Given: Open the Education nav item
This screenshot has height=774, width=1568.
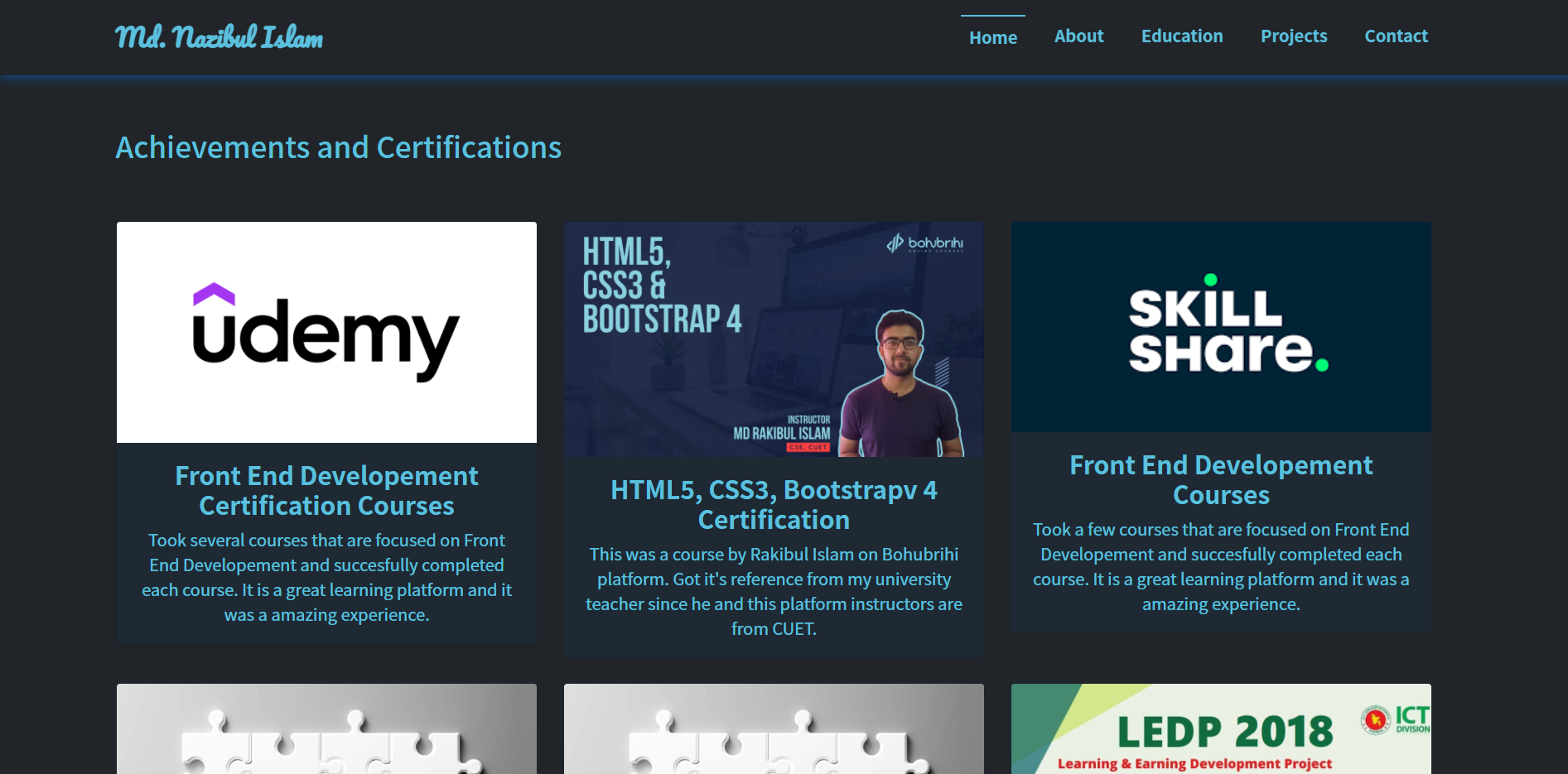Looking at the screenshot, I should [x=1182, y=36].
